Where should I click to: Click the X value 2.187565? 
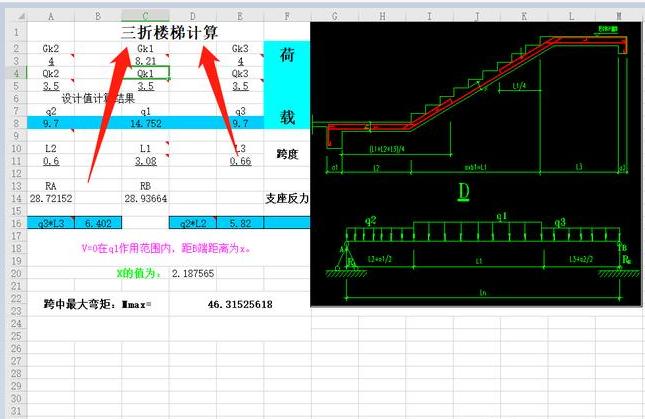193,273
